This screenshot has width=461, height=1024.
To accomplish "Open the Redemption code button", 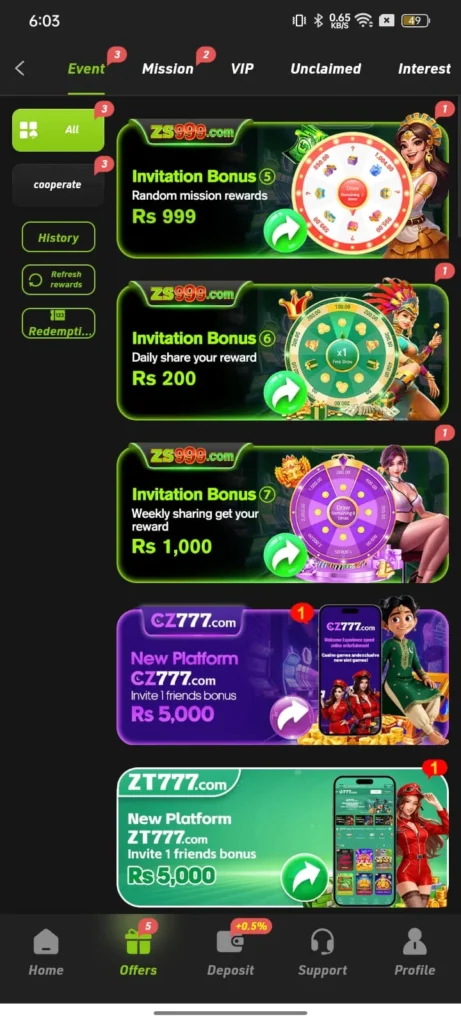I will (58, 323).
